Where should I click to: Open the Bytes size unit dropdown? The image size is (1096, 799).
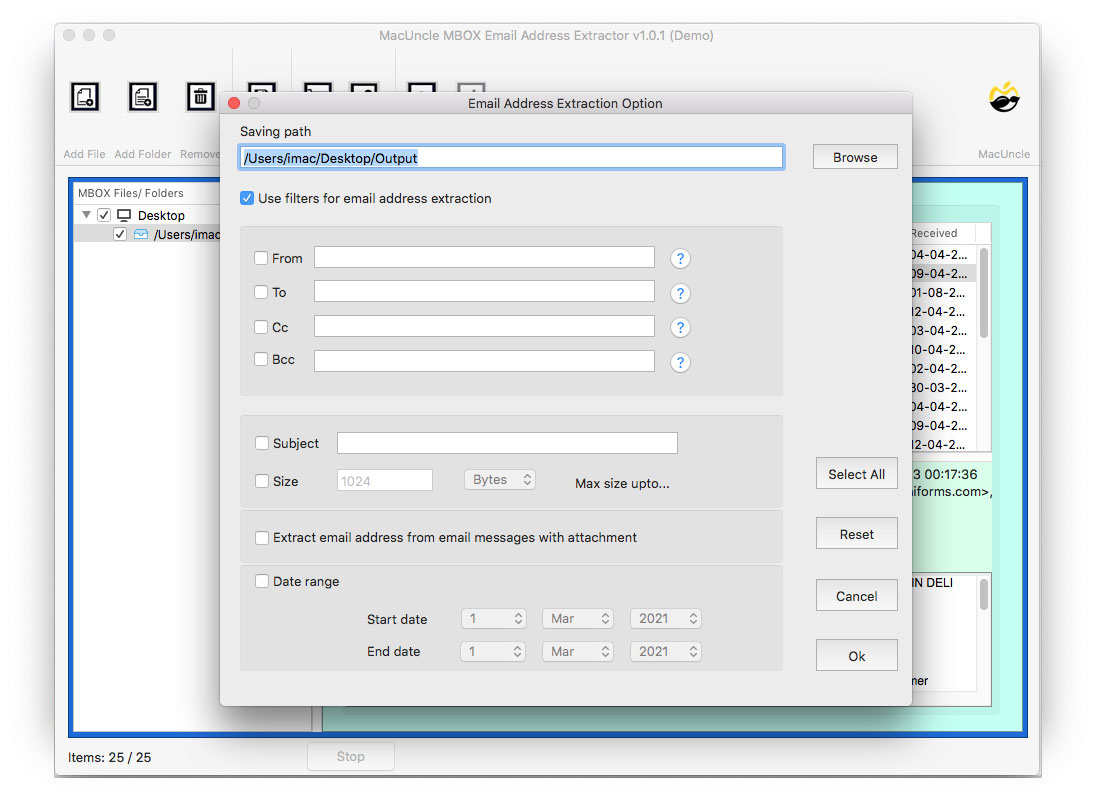pos(500,479)
